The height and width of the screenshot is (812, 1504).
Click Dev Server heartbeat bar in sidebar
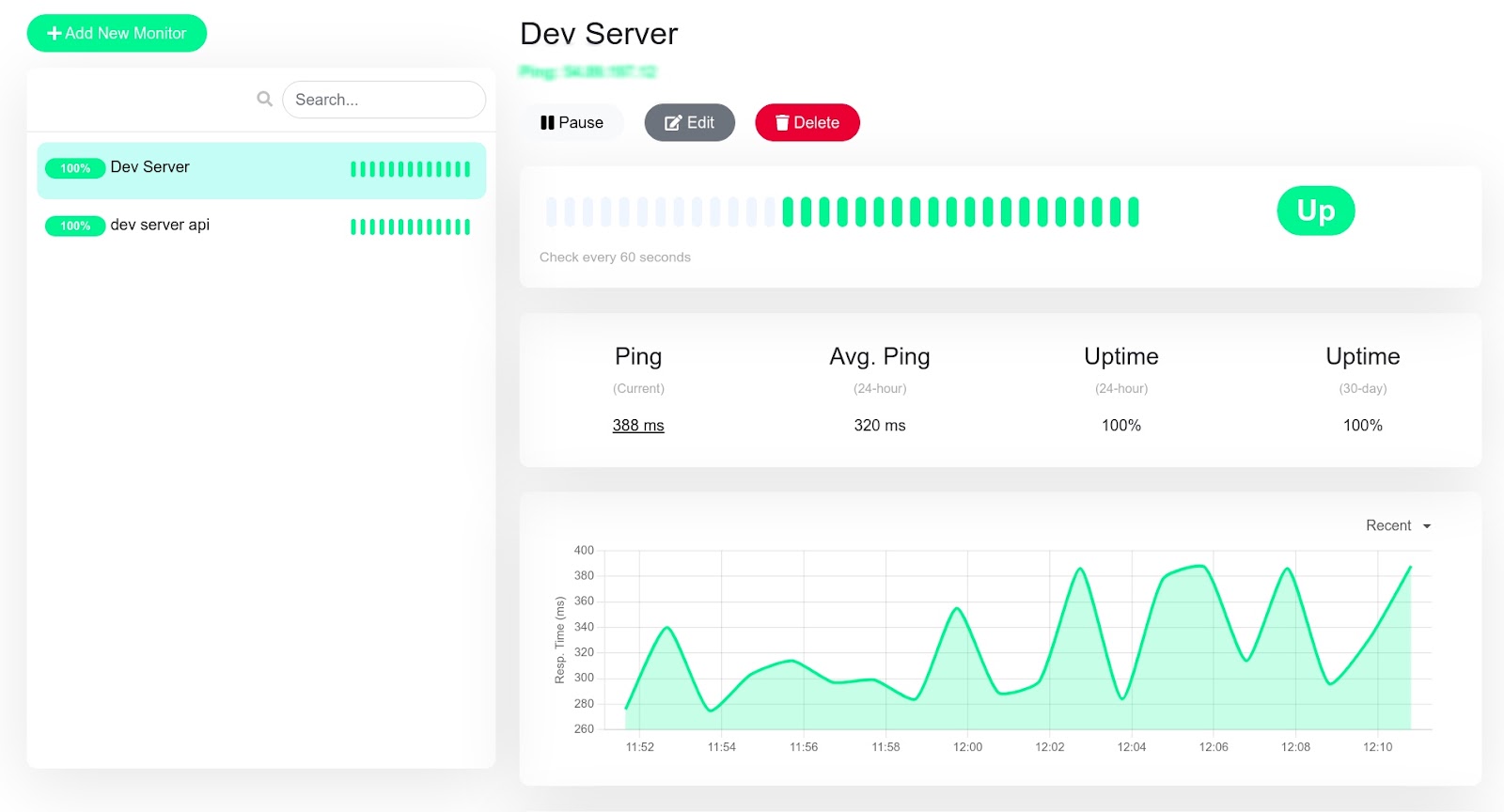click(410, 169)
